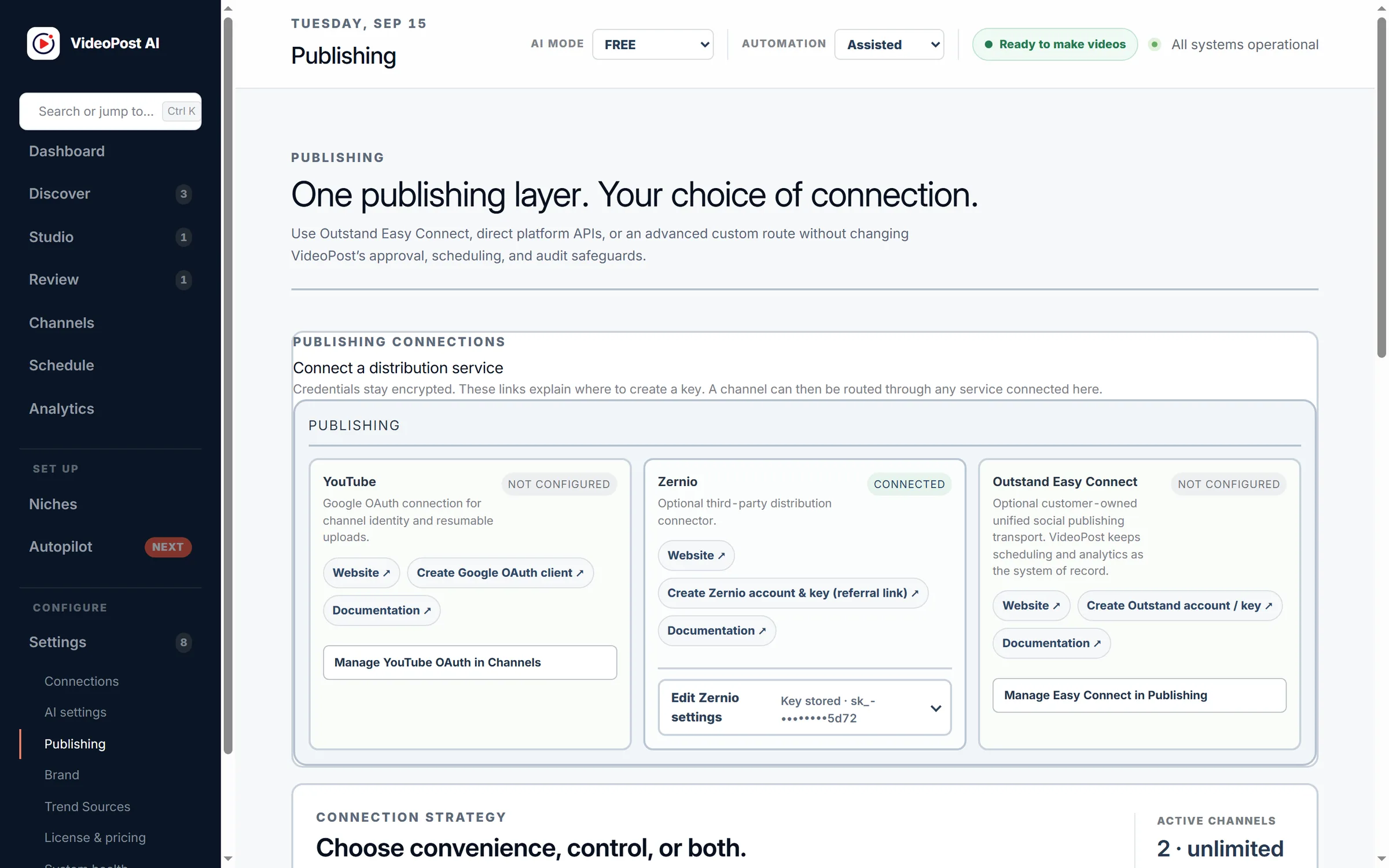Image resolution: width=1389 pixels, height=868 pixels.
Task: Open AI settings sub-item
Action: pos(75,712)
